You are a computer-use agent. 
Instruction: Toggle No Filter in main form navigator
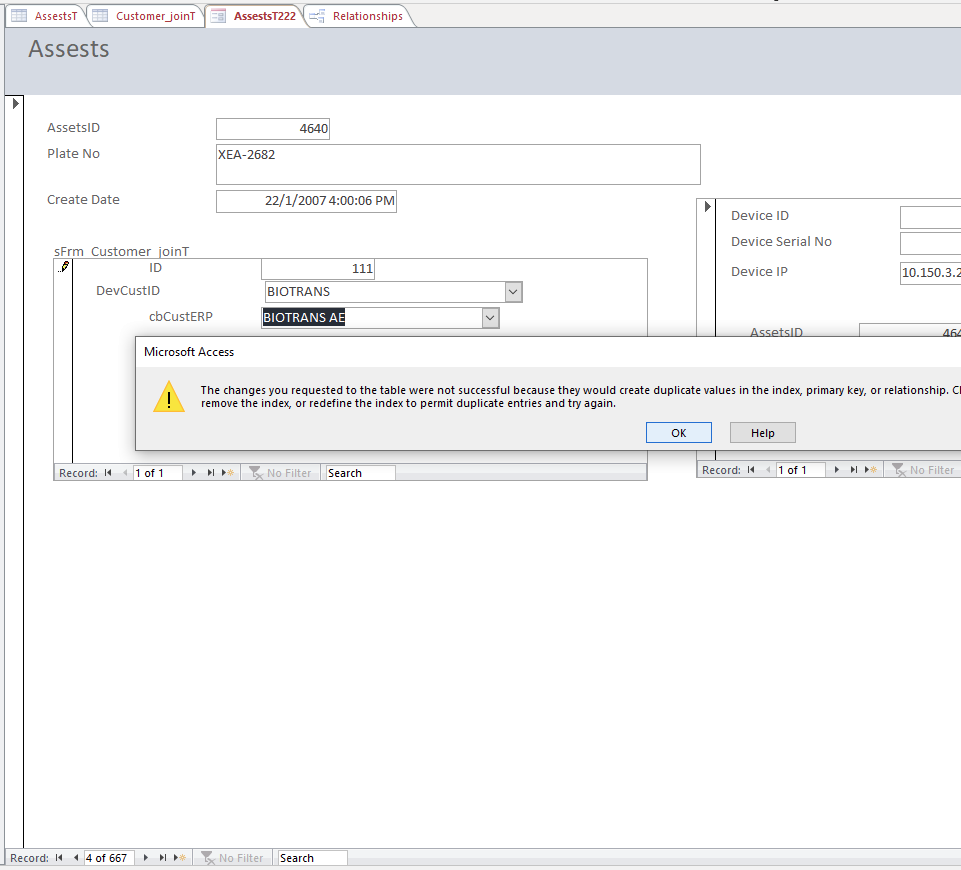click(232, 858)
